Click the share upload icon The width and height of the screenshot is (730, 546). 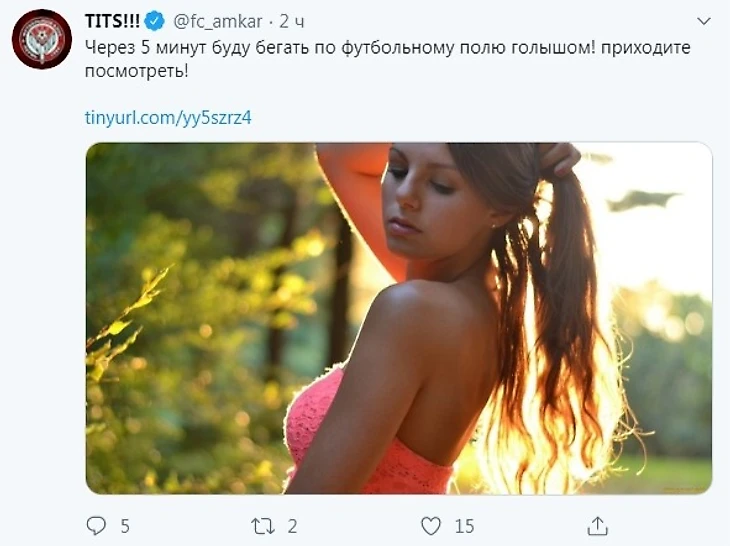point(597,525)
